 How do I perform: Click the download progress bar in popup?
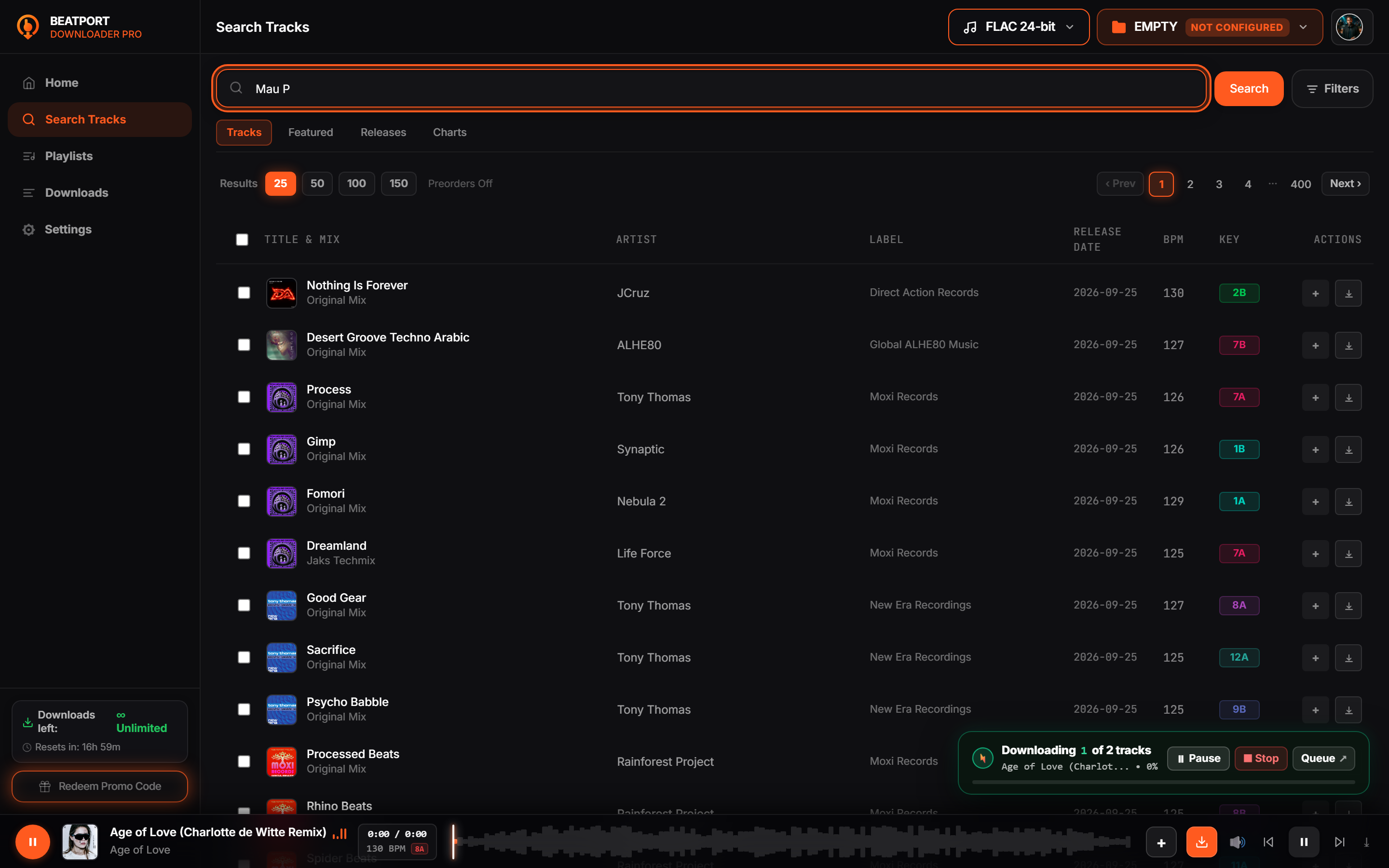coord(1163,783)
